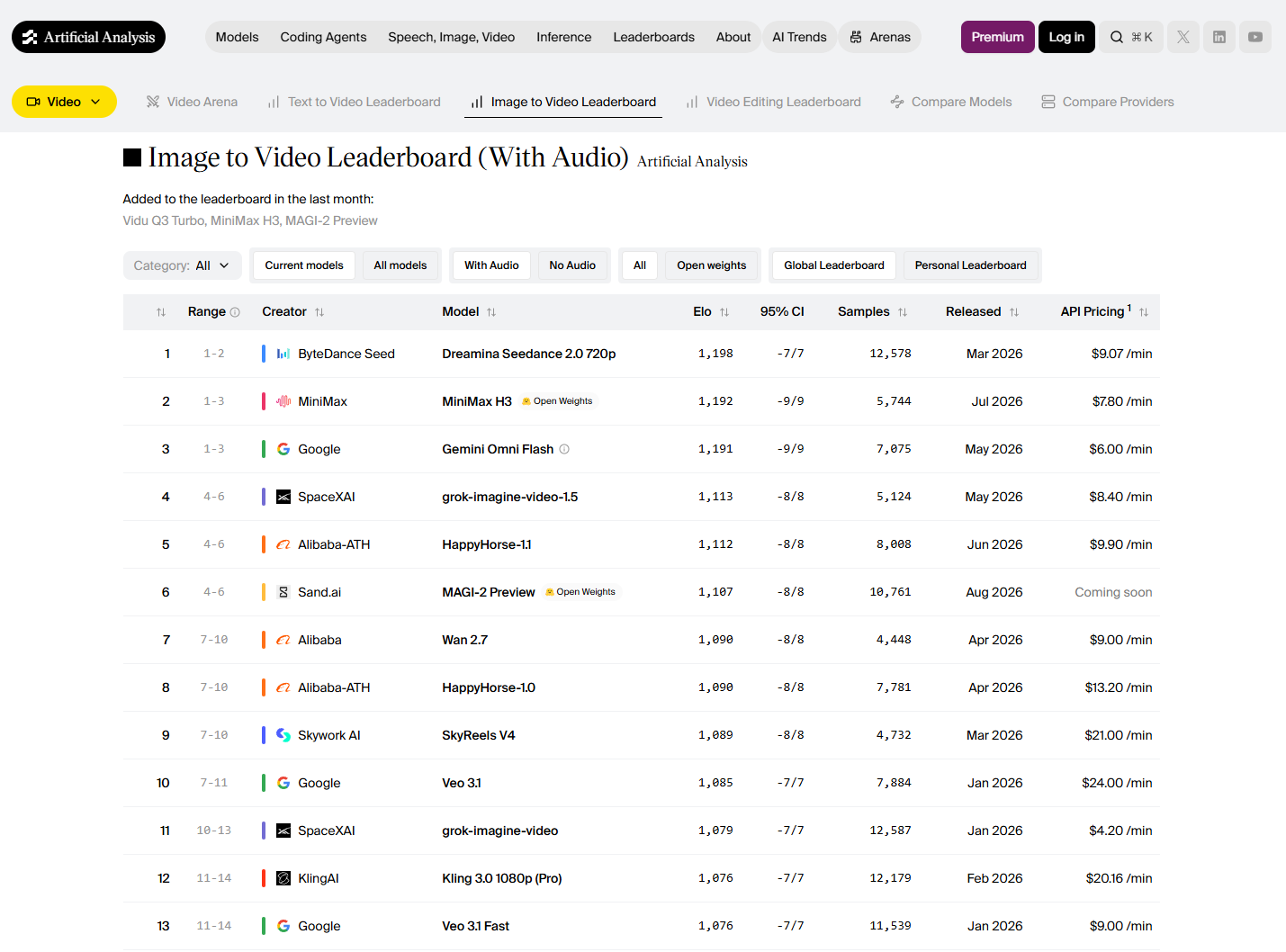The width and height of the screenshot is (1286, 952).
Task: Open the LinkedIn icon link
Action: click(x=1219, y=37)
